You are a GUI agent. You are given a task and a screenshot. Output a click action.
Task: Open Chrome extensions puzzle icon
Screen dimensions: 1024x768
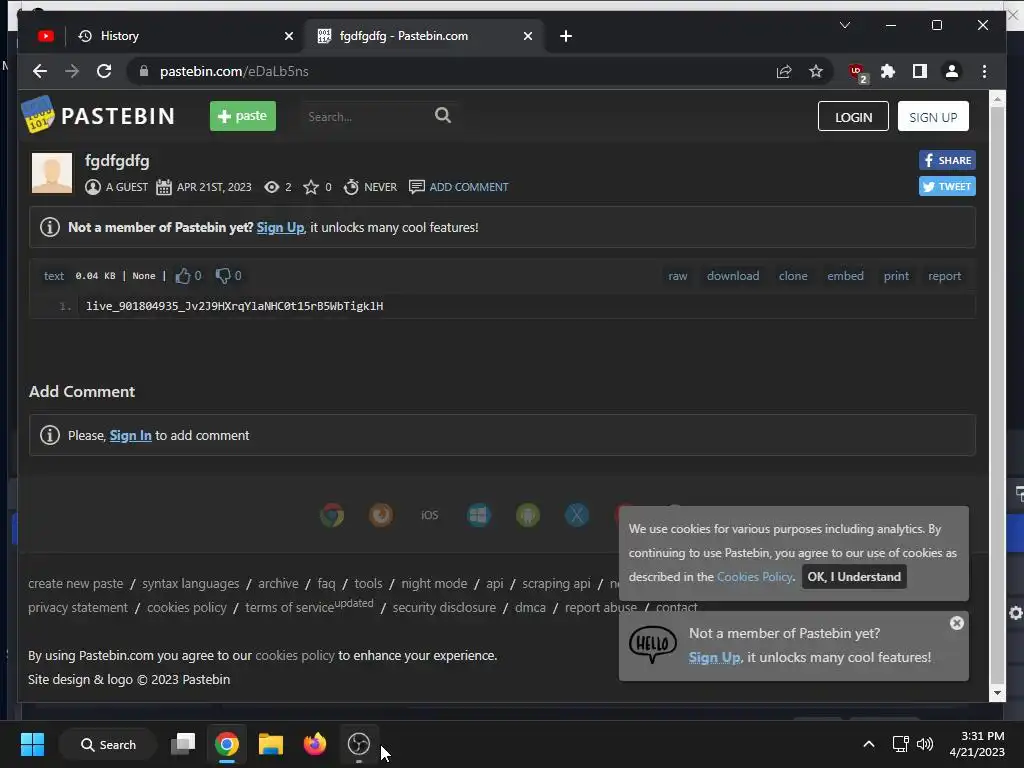[888, 71]
